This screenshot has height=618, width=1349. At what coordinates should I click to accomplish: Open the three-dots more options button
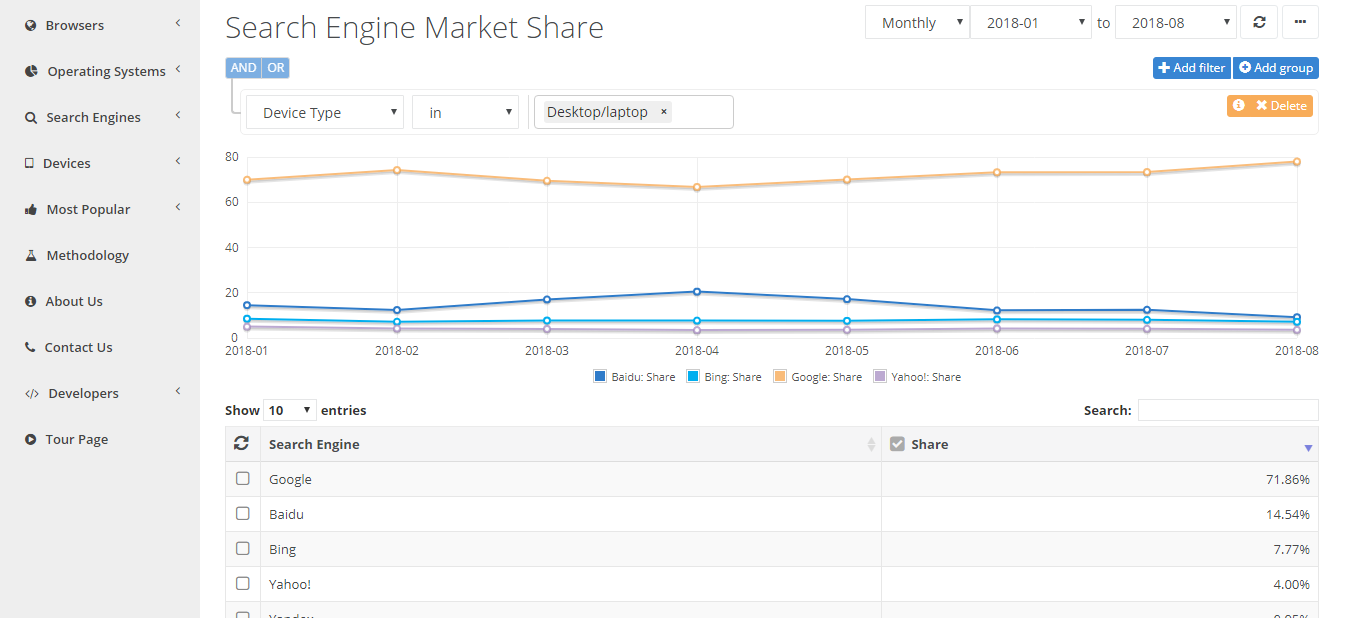(1299, 22)
